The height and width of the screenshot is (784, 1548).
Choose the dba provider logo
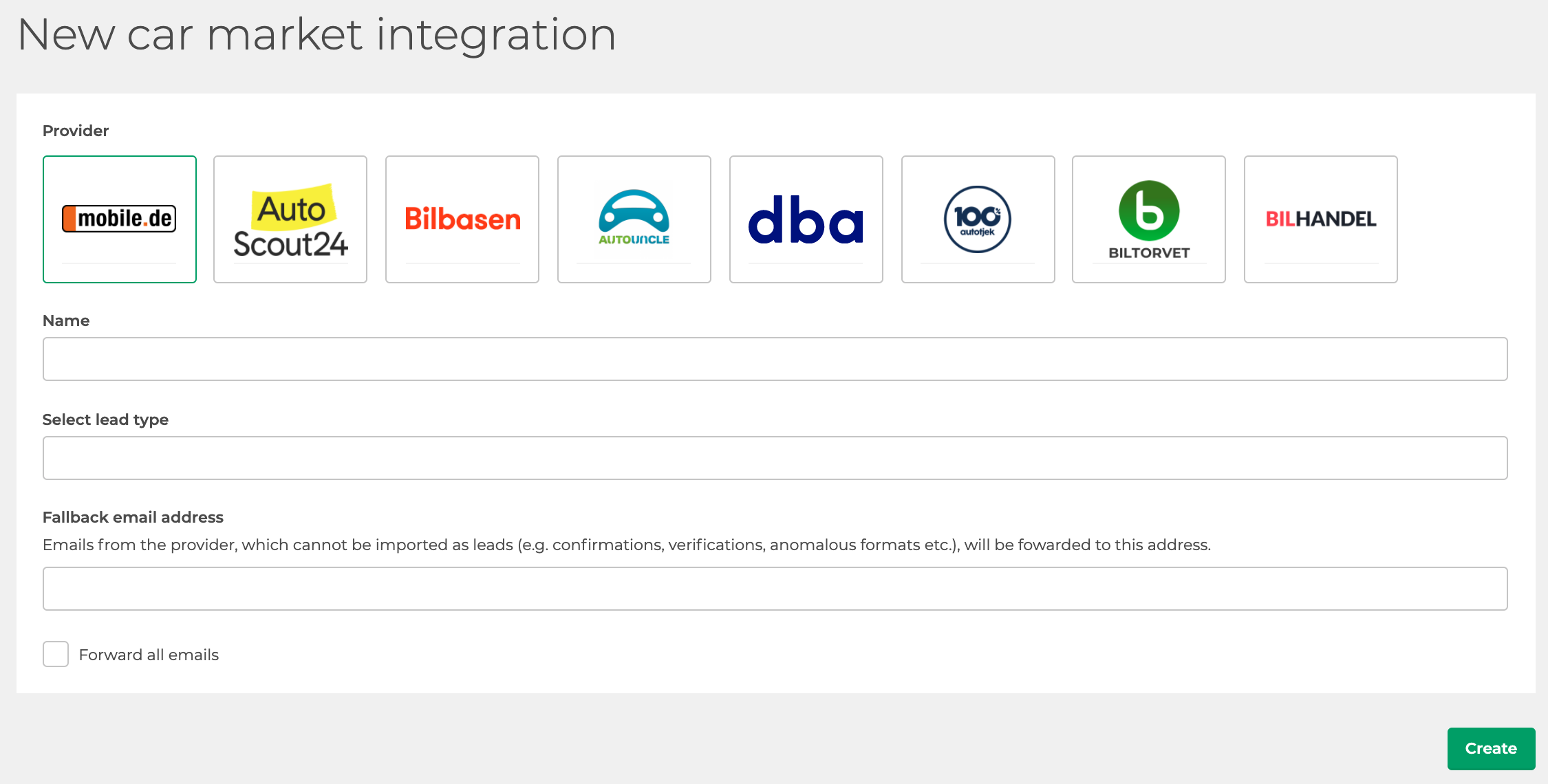coord(806,219)
